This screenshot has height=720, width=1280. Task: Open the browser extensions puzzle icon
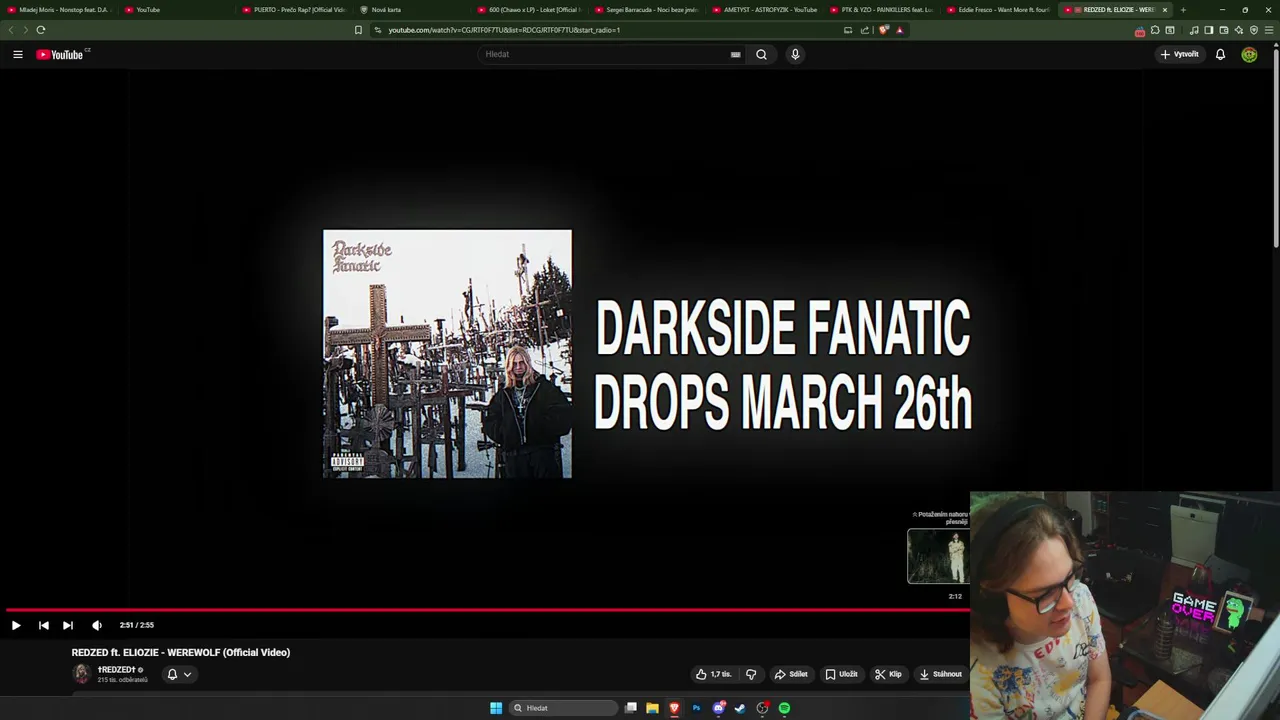pos(1155,30)
